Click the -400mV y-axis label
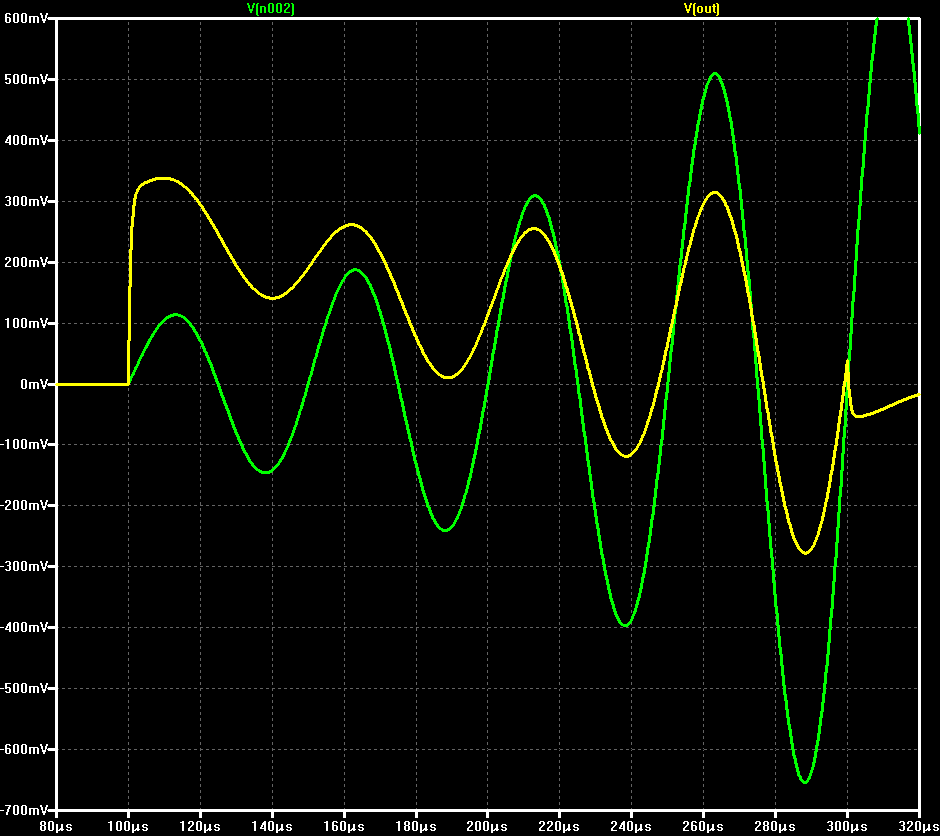This screenshot has width=940, height=836. click(25, 627)
